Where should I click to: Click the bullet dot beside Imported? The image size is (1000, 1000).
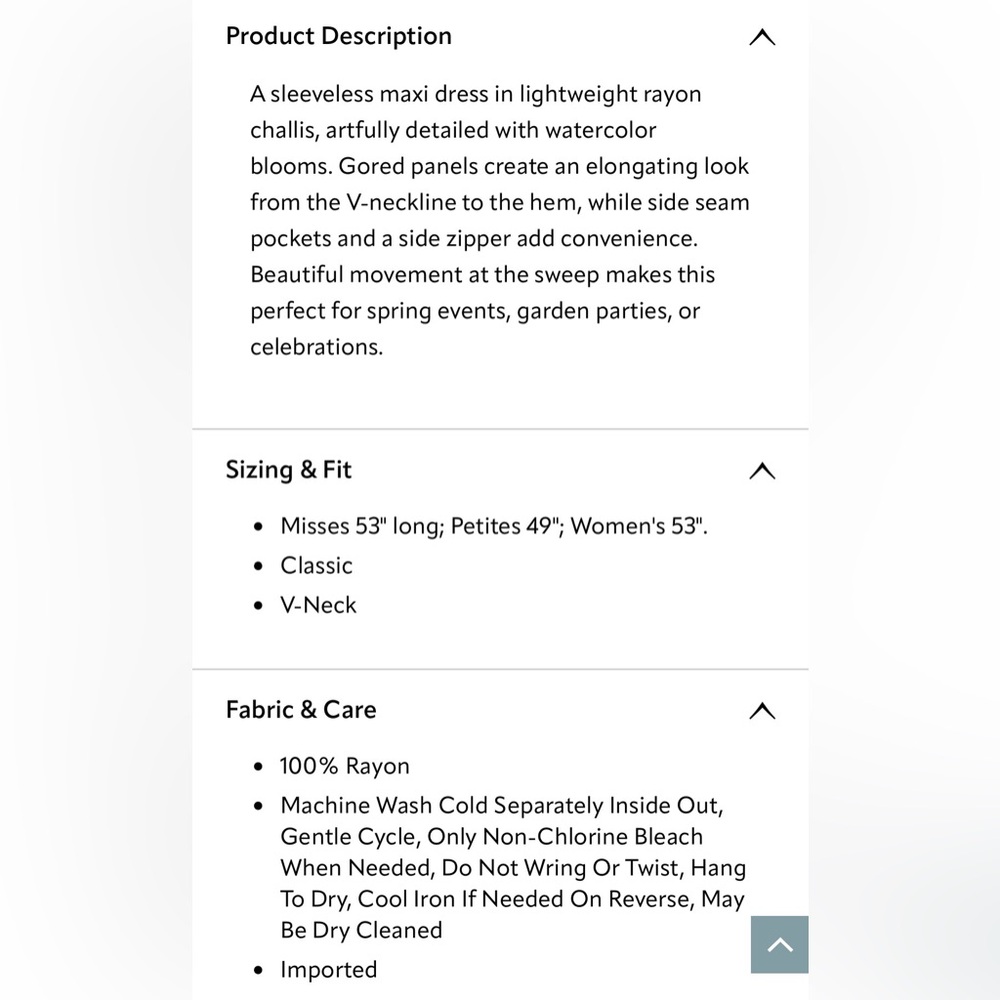[x=258, y=971]
